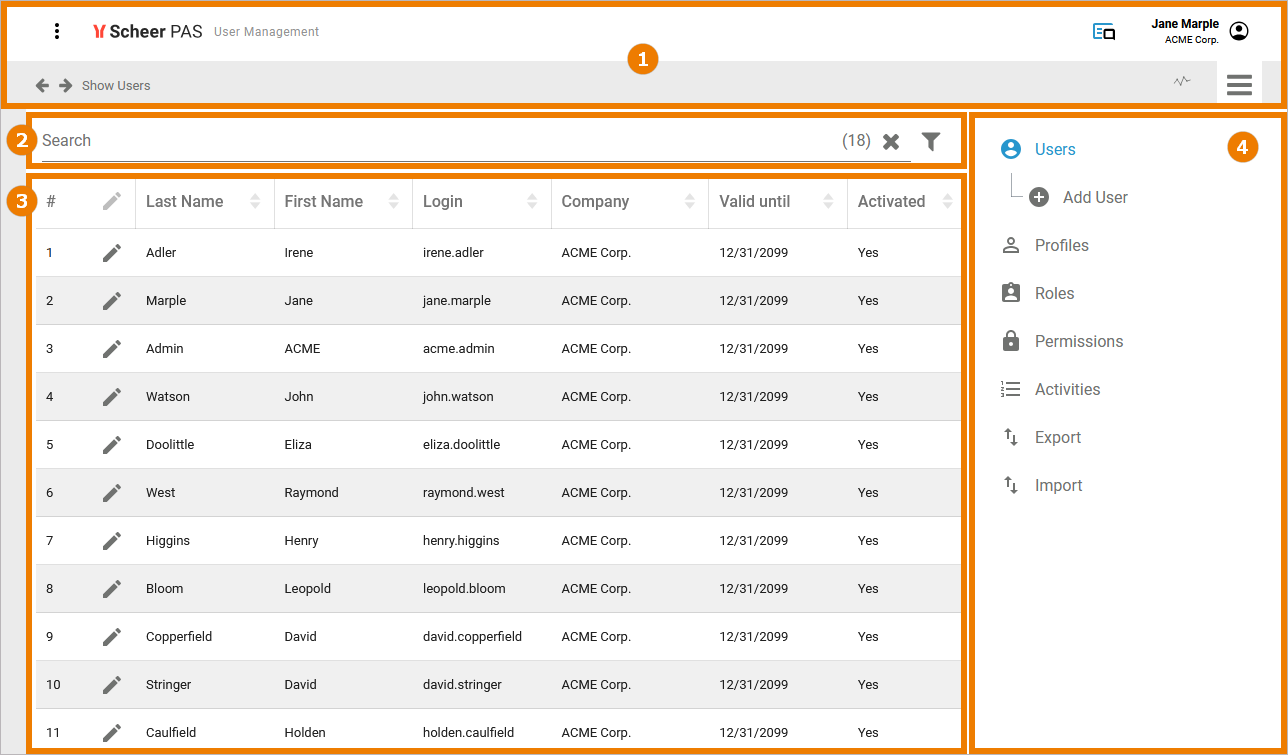Go to Roles section
1288x755 pixels.
click(1054, 293)
